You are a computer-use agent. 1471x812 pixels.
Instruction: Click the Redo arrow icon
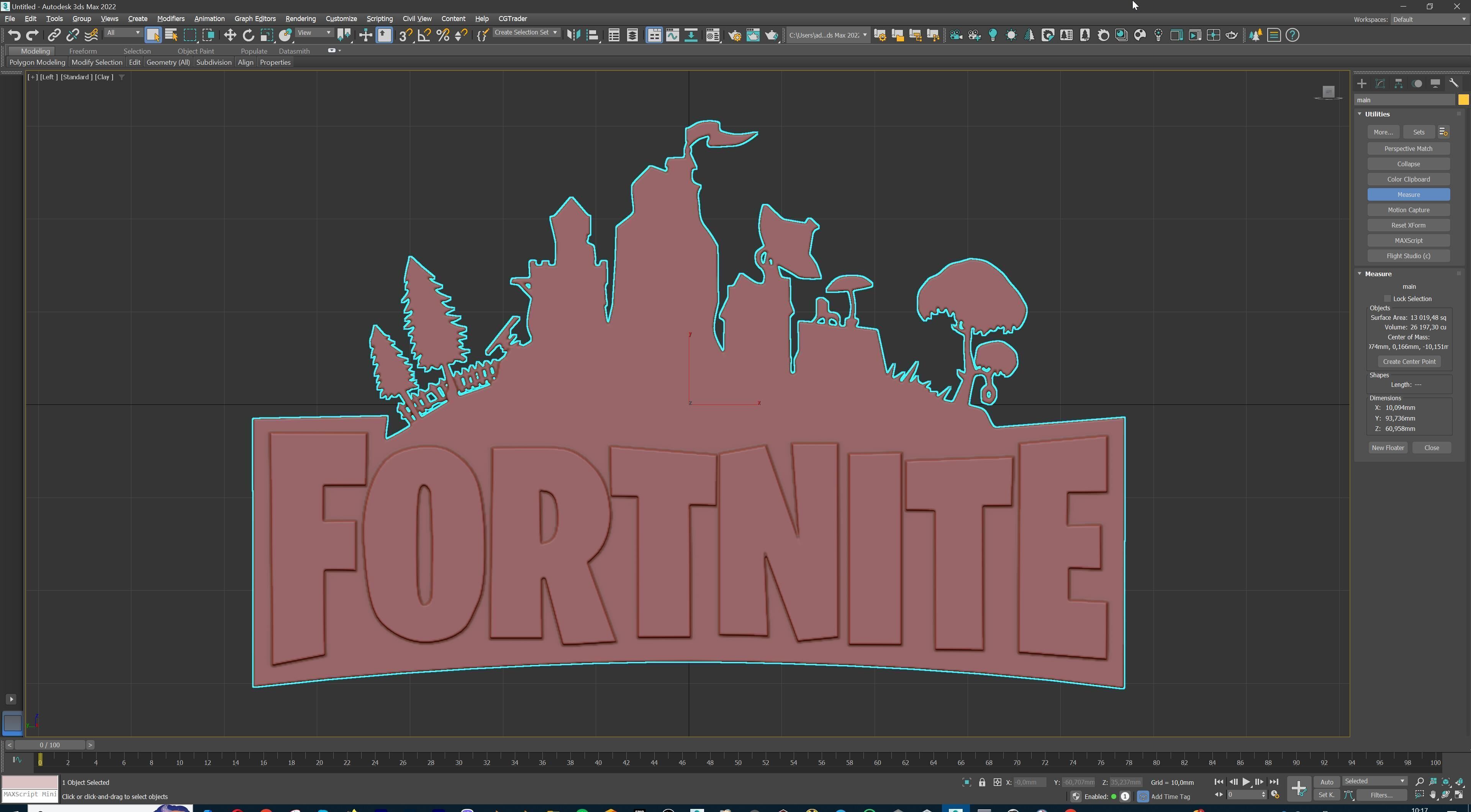33,35
